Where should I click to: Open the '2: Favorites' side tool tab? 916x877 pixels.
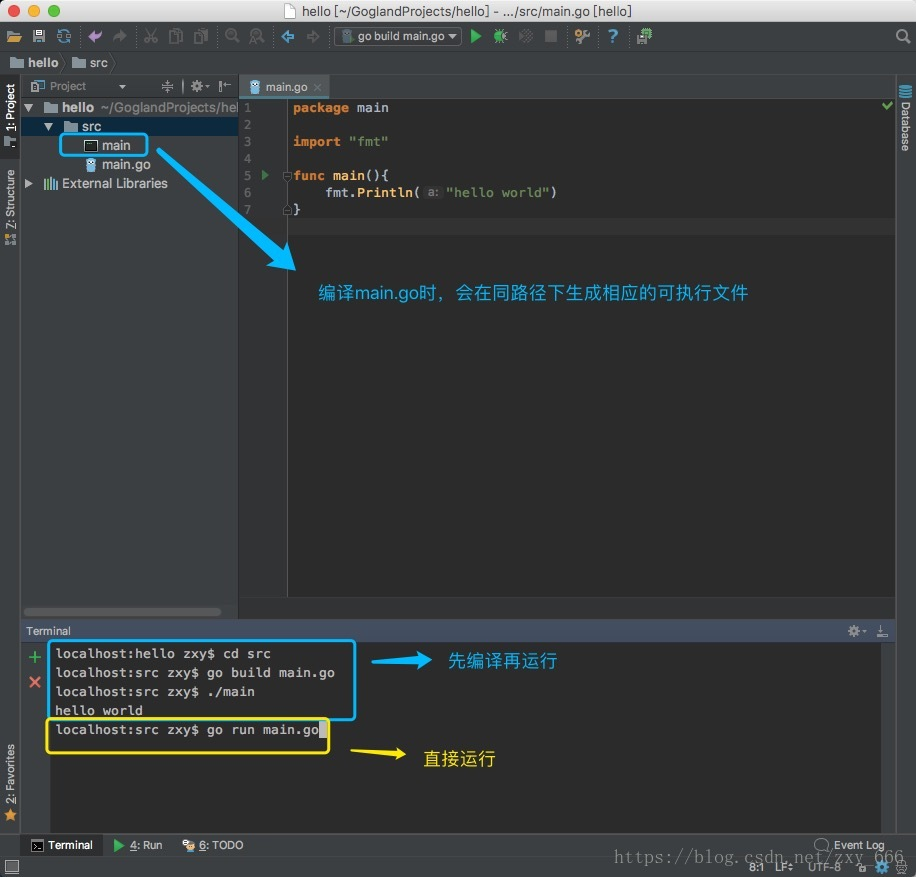(x=10, y=782)
